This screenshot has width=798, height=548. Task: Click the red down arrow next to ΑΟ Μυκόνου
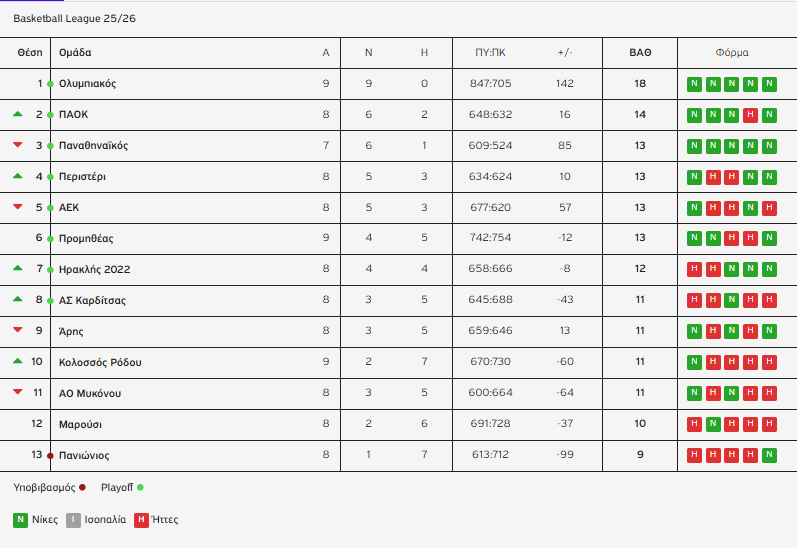pyautogui.click(x=17, y=393)
